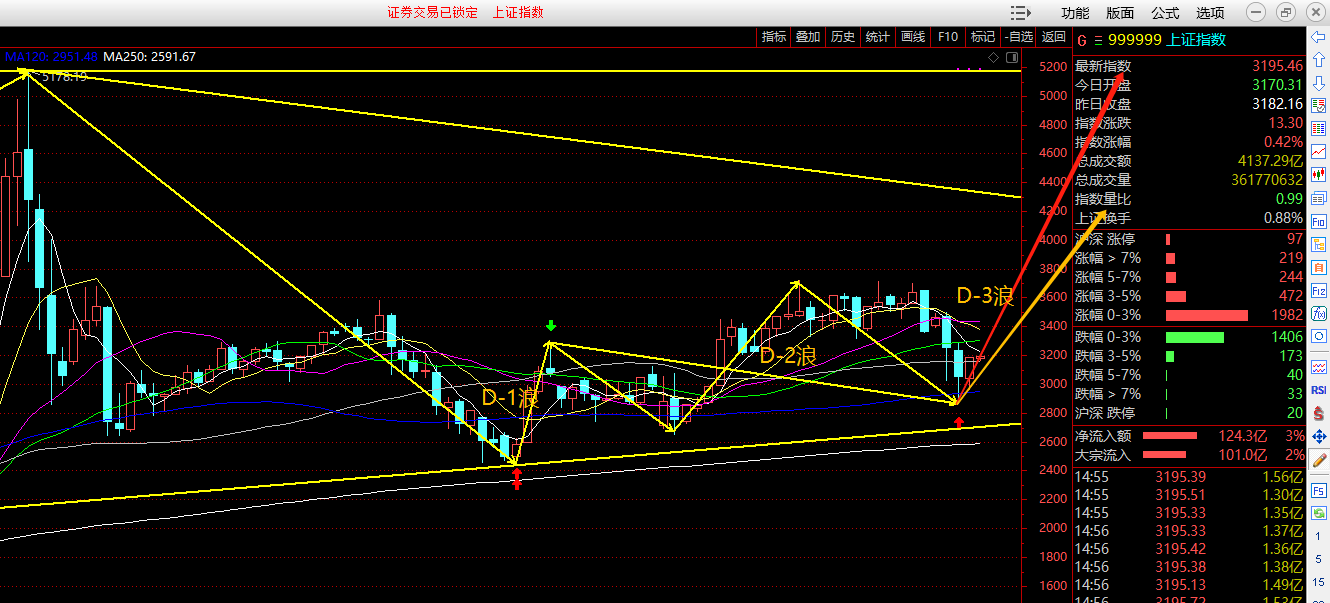Click the blue four-way move arrows icon
Viewport: 1330px width, 603px height.
coord(1319,437)
